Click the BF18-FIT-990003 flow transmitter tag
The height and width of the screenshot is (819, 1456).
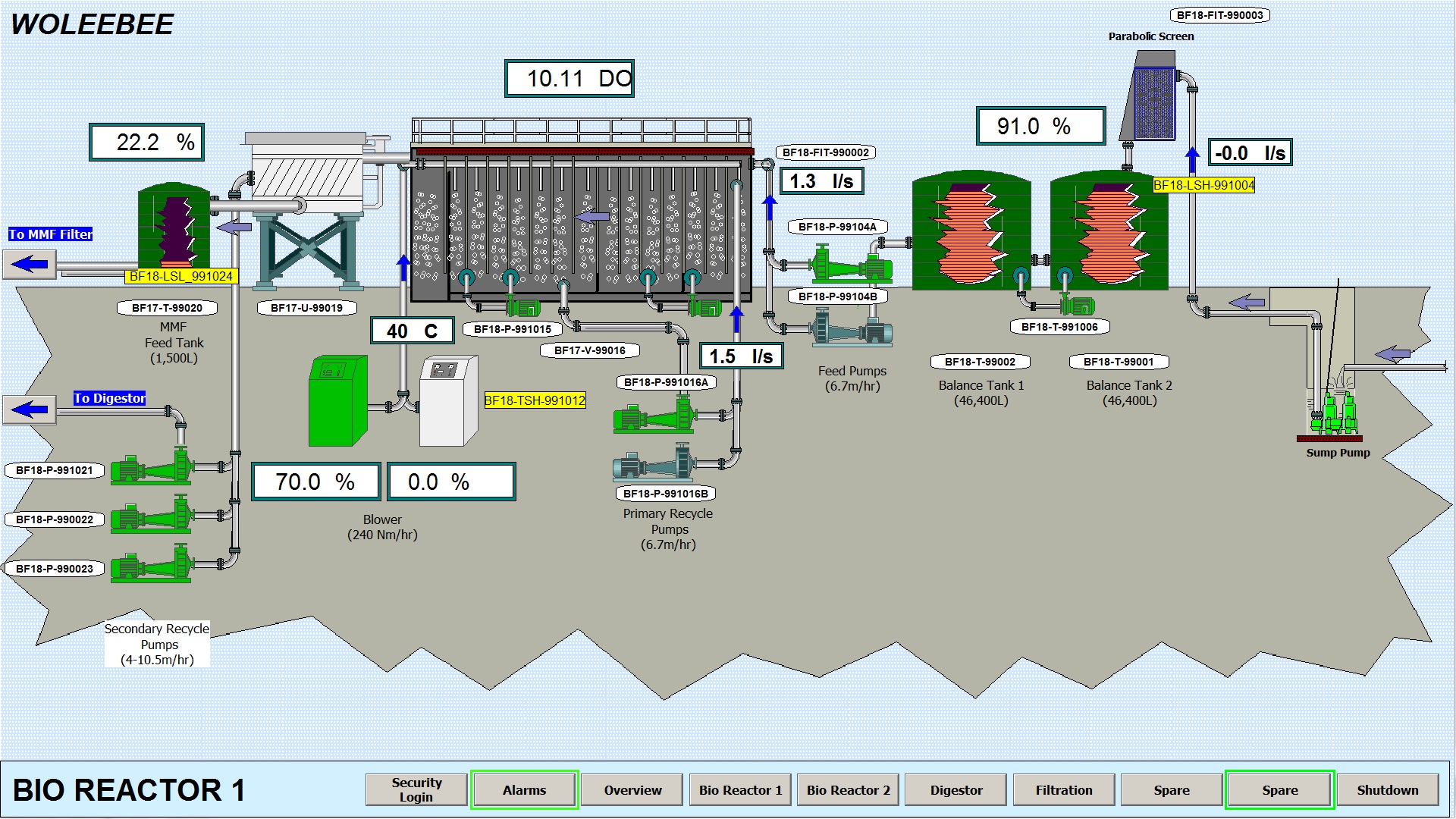[x=1220, y=15]
